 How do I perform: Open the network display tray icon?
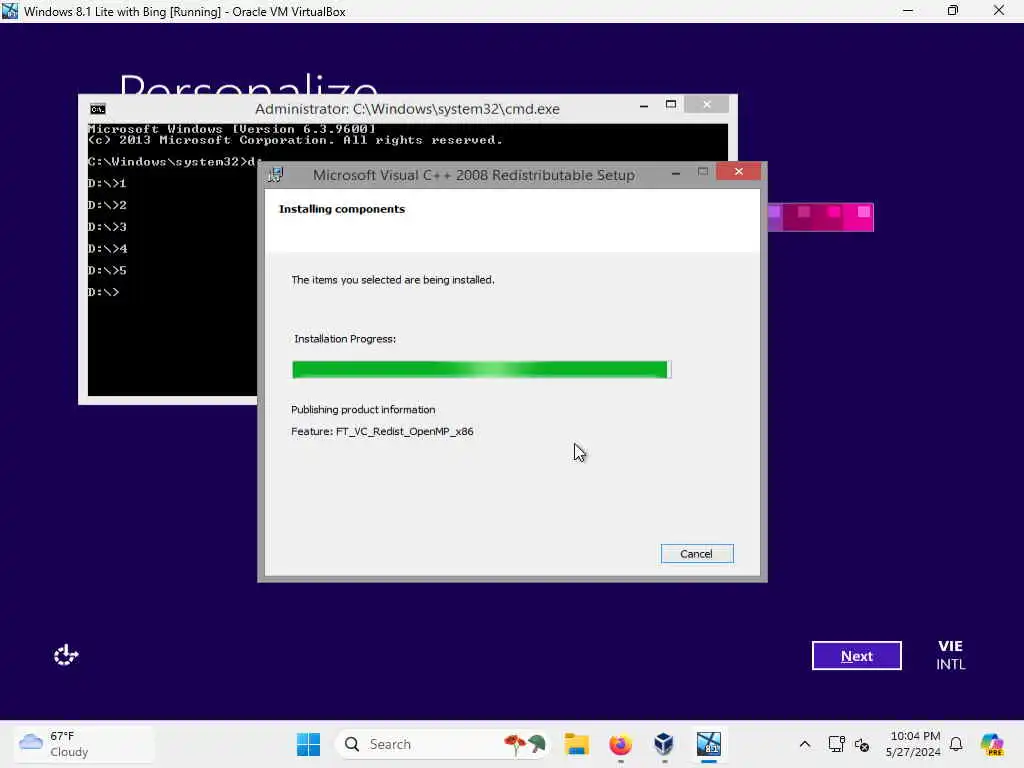coord(836,744)
